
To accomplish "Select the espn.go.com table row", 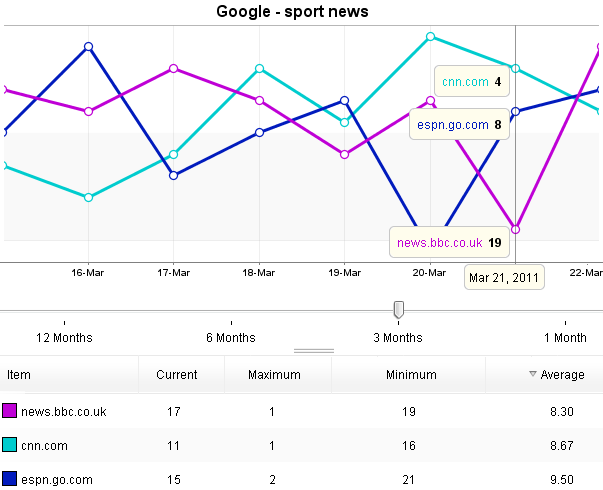I will pos(301,479).
